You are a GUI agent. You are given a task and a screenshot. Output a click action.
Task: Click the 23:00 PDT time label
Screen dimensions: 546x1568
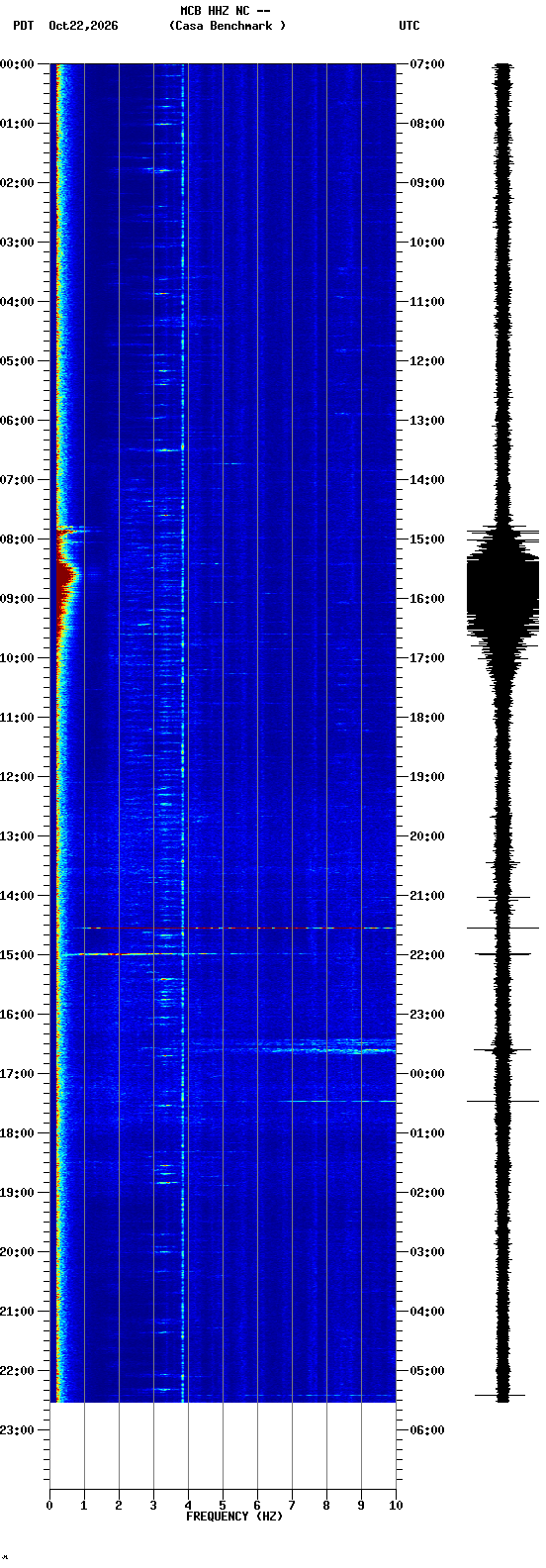click(x=18, y=1430)
